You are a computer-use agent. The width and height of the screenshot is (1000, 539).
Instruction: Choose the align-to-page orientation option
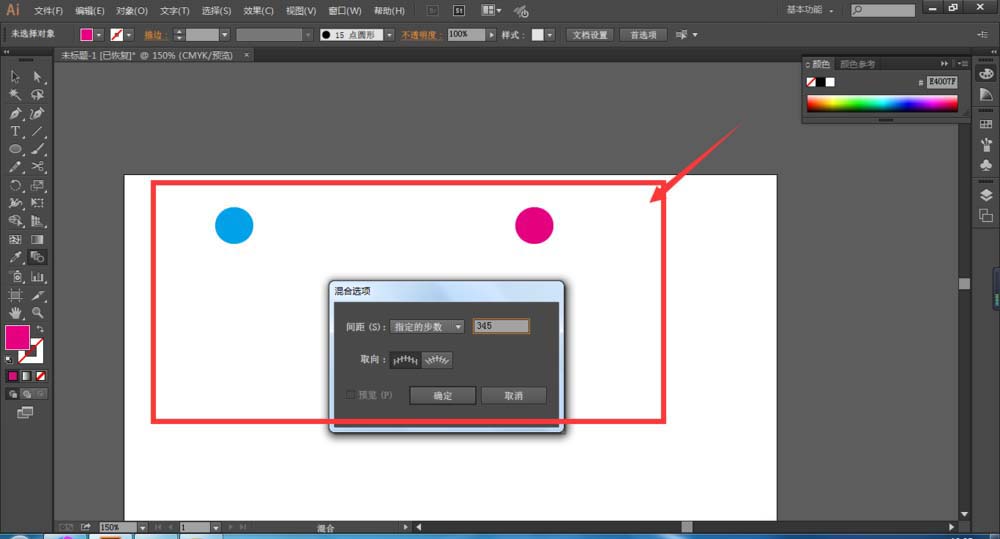click(404, 359)
